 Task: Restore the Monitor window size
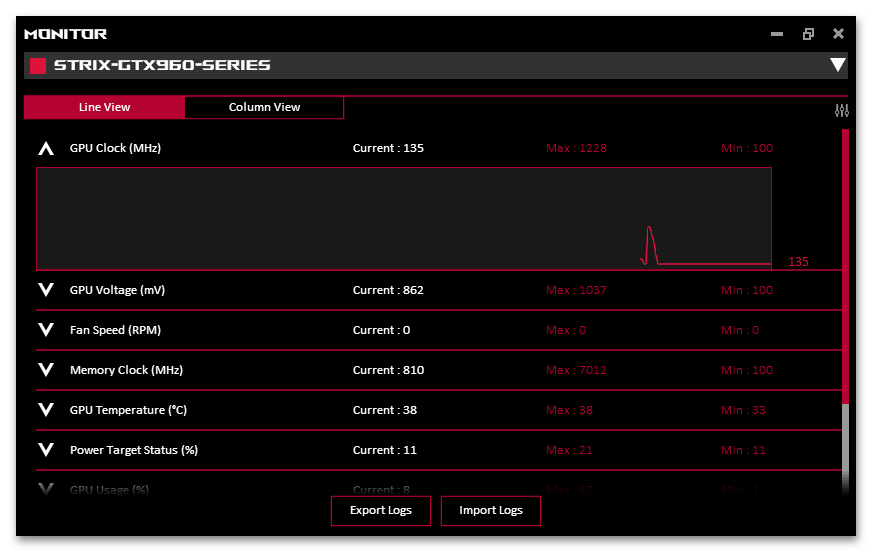(x=808, y=34)
